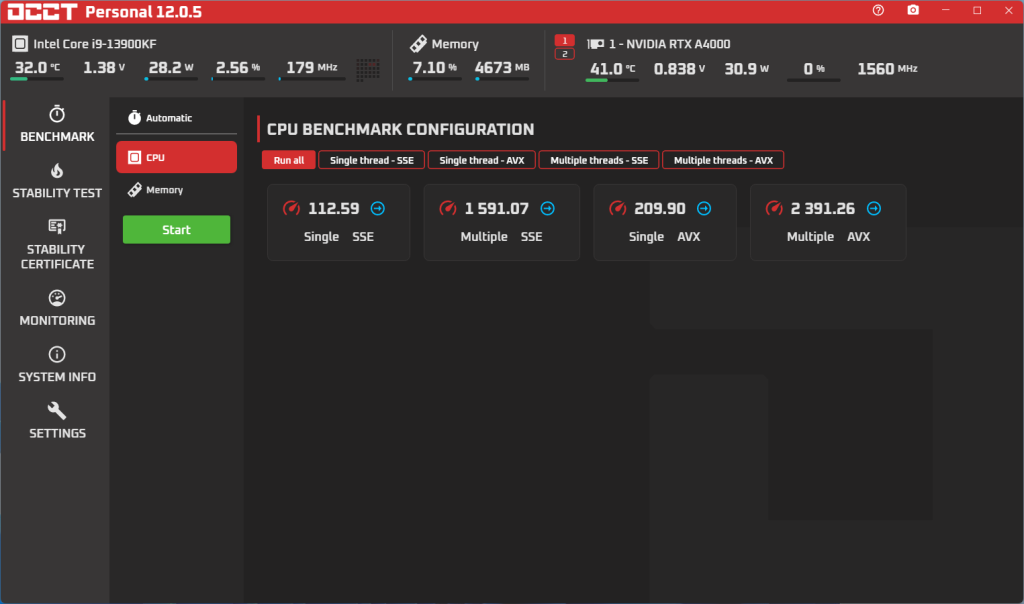Select GPU 1 selector badge
1024x604 pixels.
(564, 40)
